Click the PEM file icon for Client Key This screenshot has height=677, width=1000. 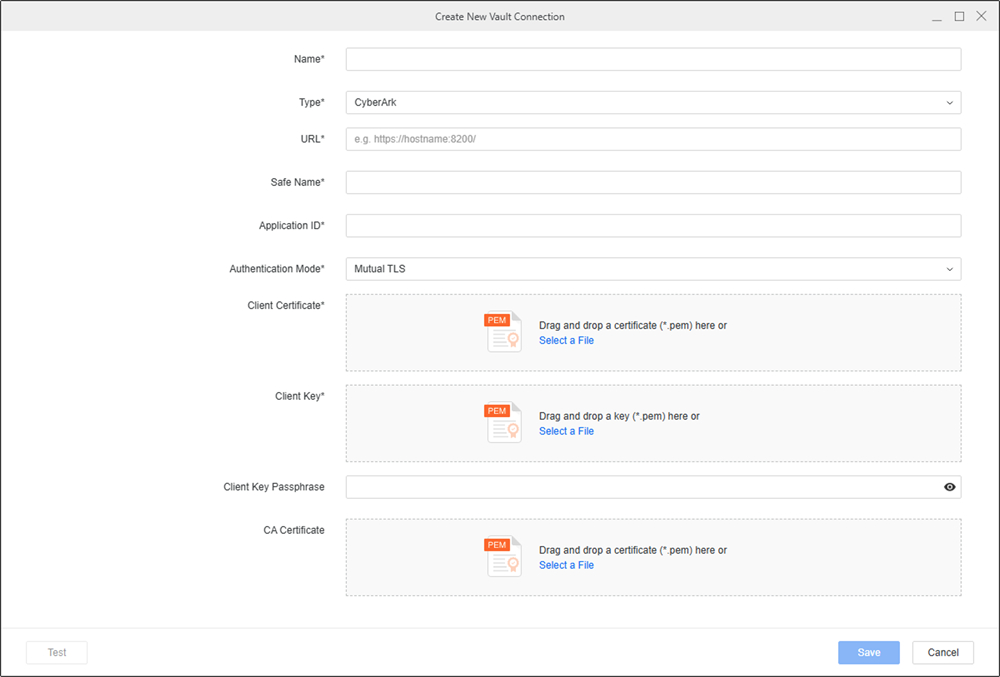(x=503, y=423)
